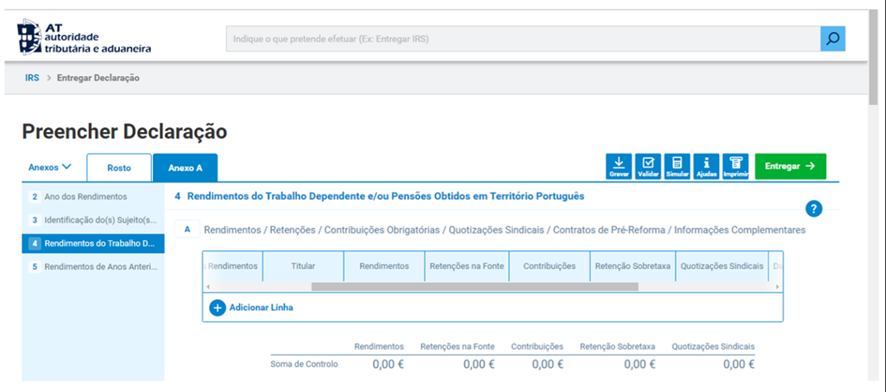The height and width of the screenshot is (392, 886).
Task: Focus the search field 'Indique o que pretende efetuar'
Action: (x=523, y=39)
